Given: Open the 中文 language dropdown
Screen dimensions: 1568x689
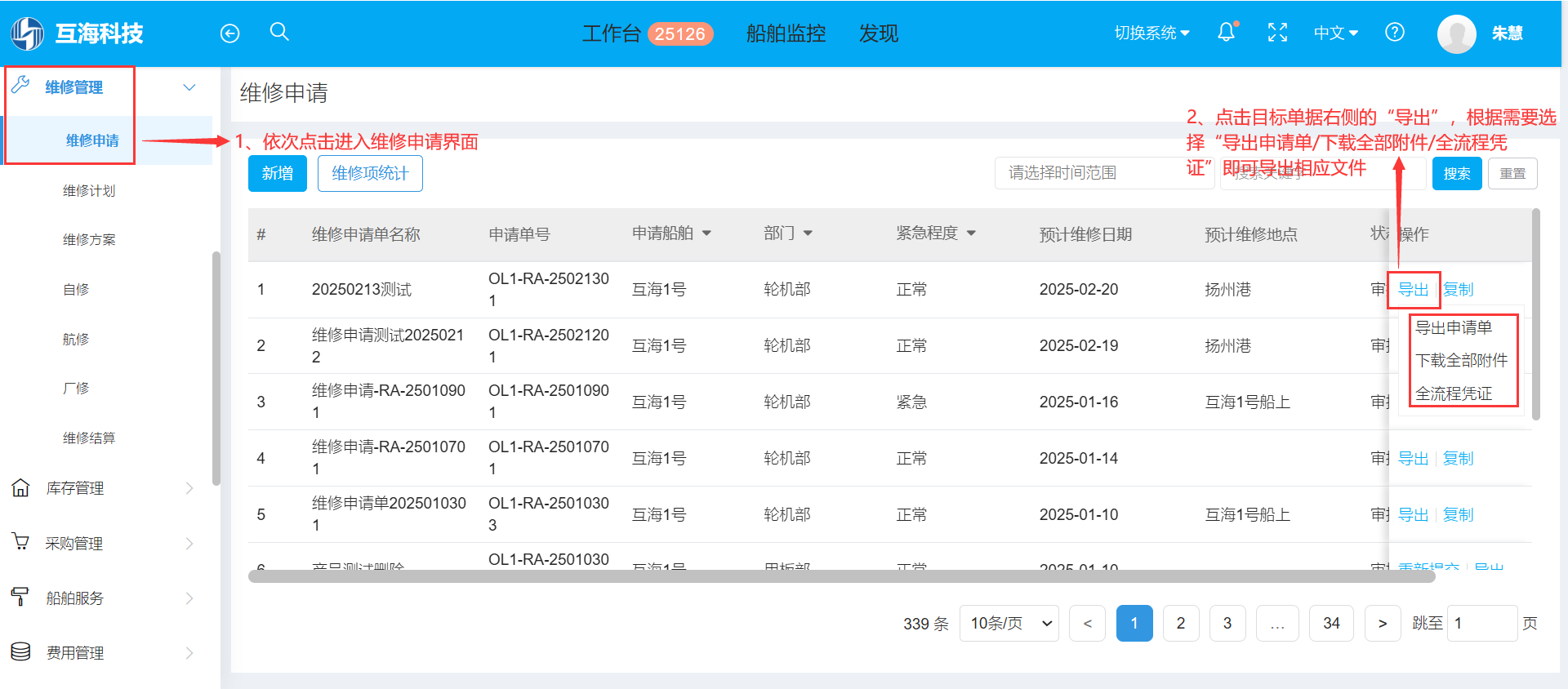Looking at the screenshot, I should 1335,33.
